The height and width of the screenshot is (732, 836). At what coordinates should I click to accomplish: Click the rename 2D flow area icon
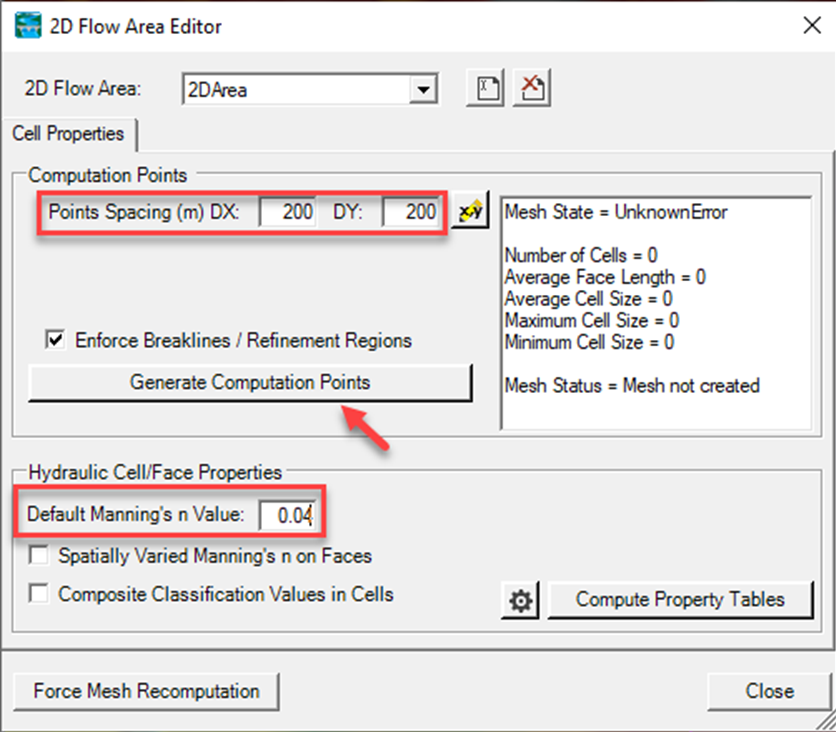(488, 88)
